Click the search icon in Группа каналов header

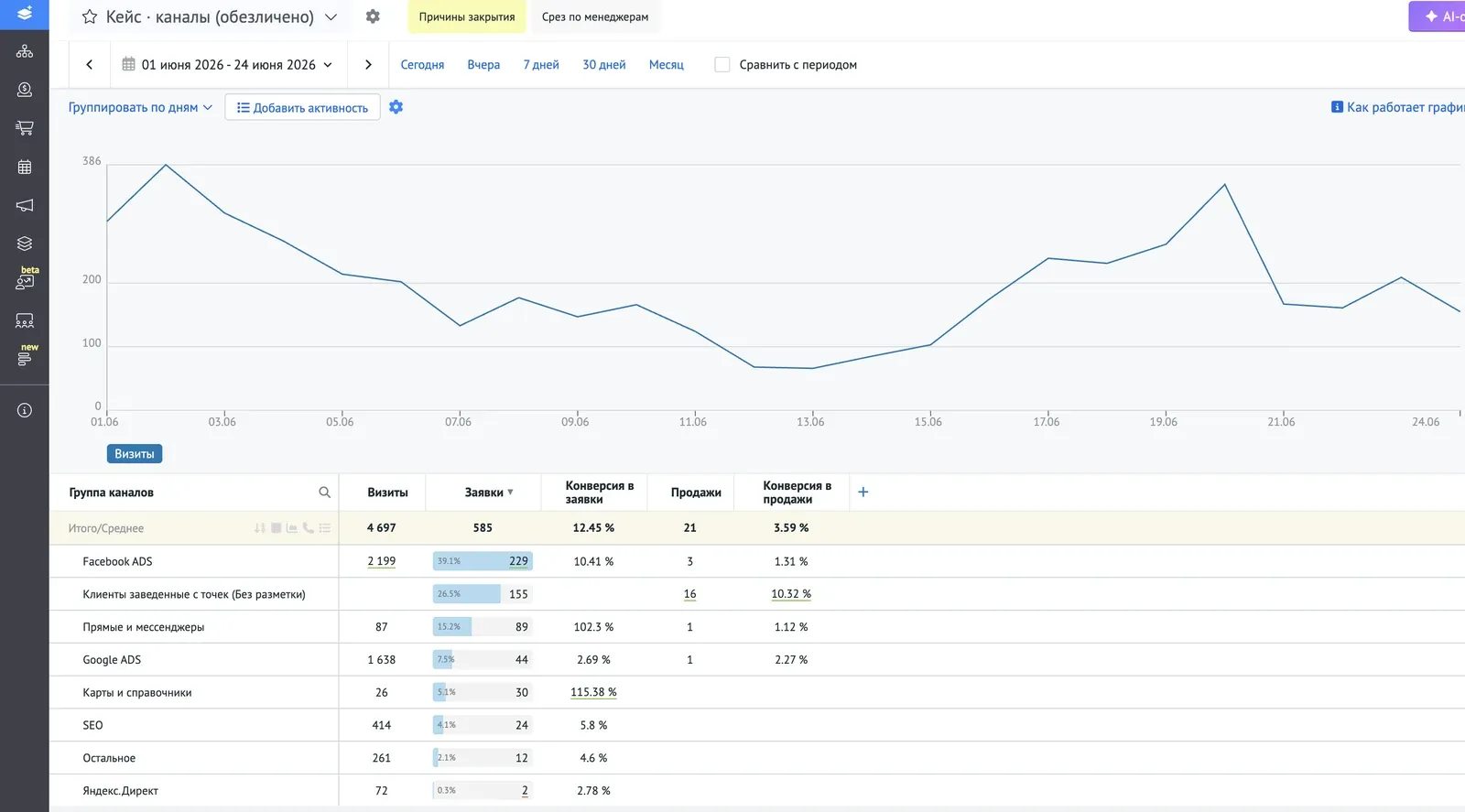tap(324, 493)
